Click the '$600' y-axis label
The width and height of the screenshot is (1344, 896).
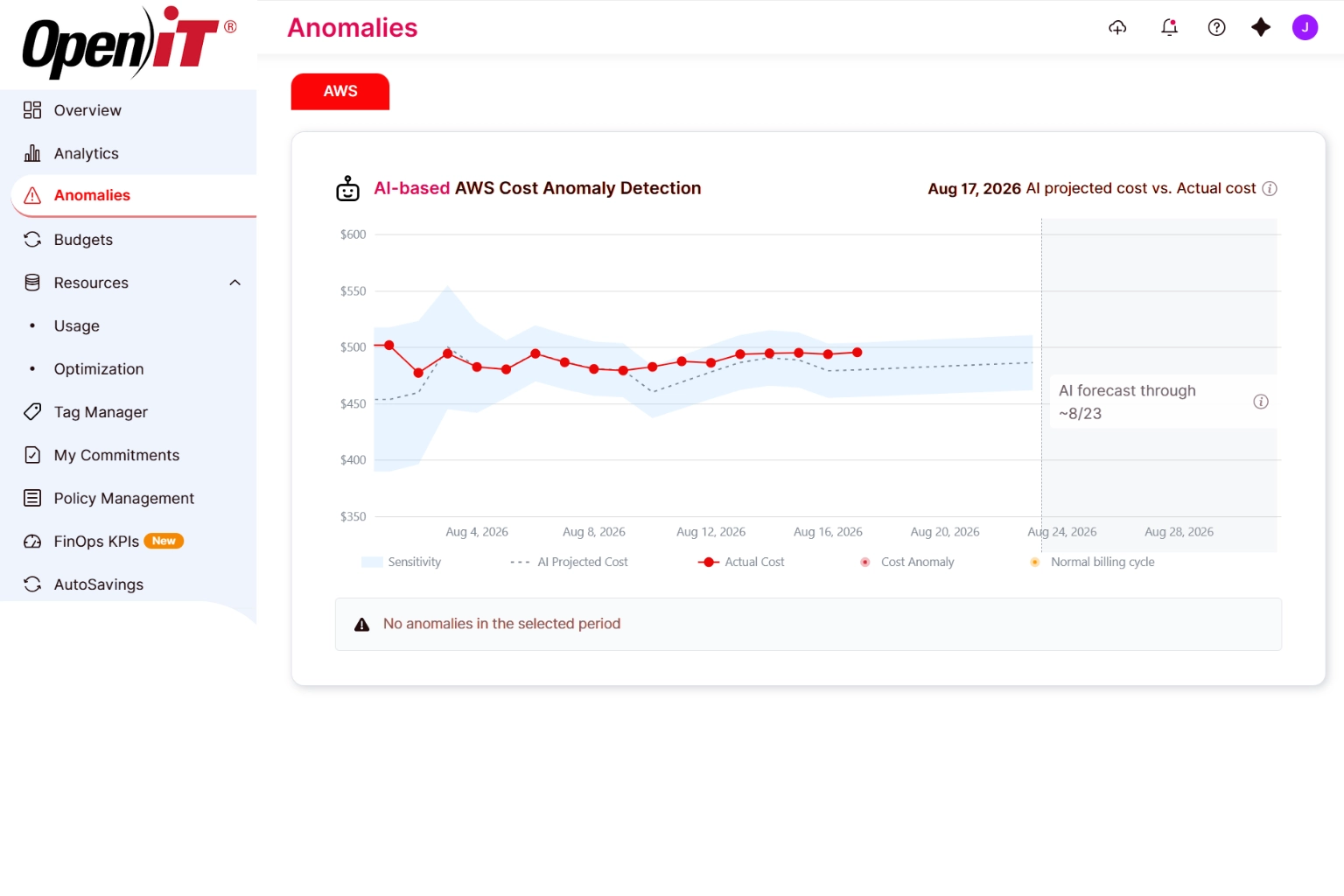(x=353, y=234)
